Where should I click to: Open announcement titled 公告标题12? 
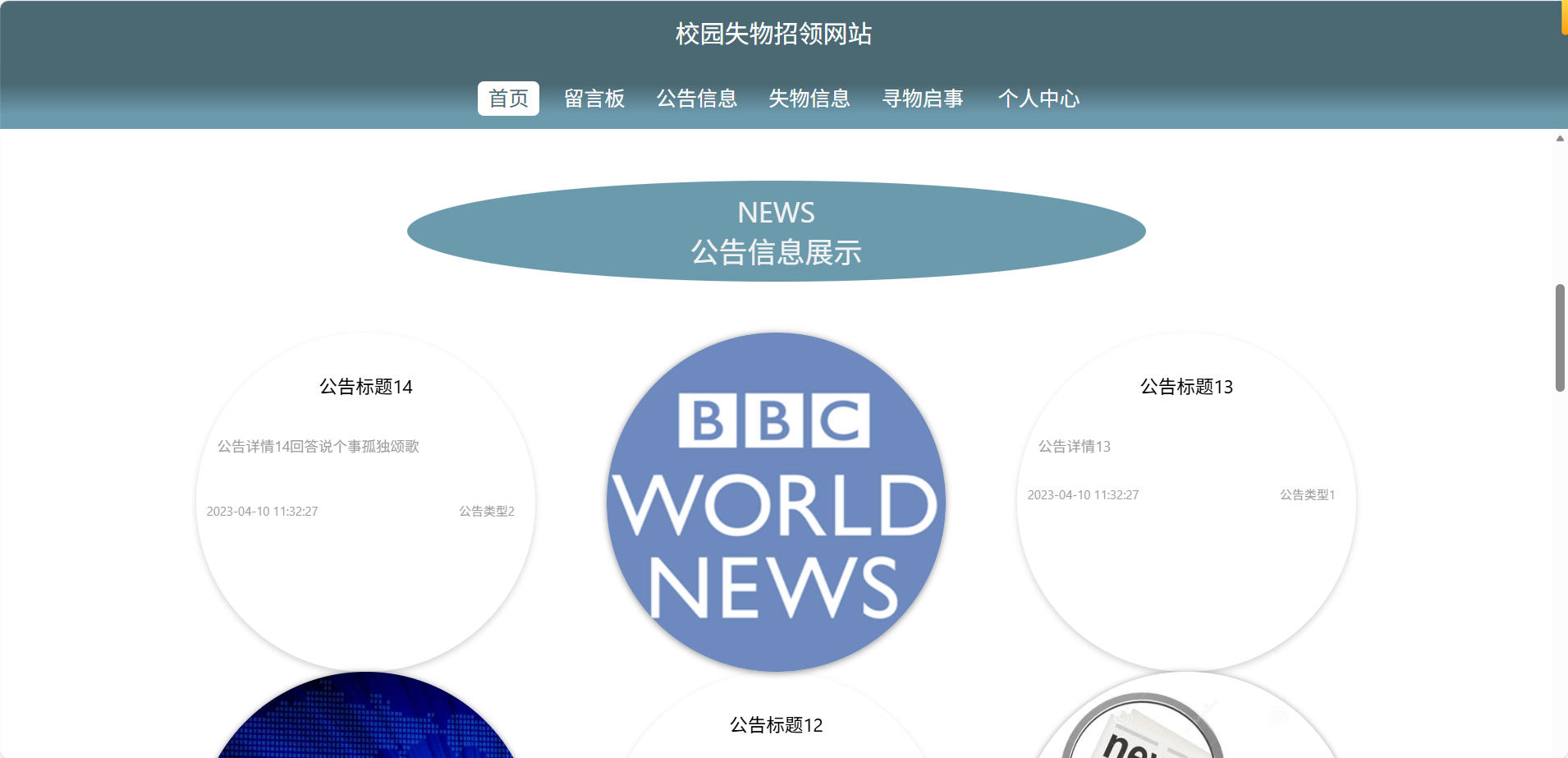[x=777, y=725]
